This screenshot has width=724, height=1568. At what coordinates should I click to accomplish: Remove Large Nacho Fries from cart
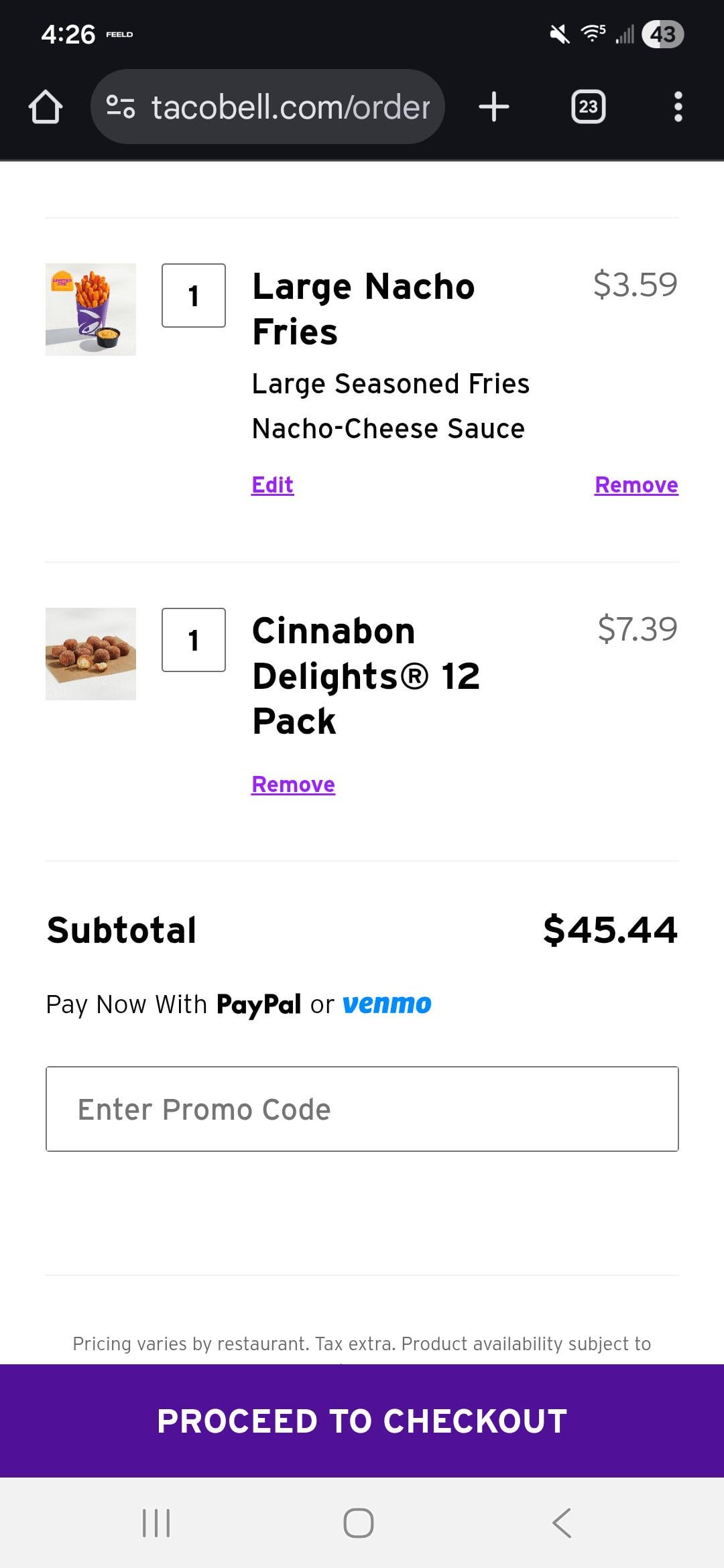[636, 484]
